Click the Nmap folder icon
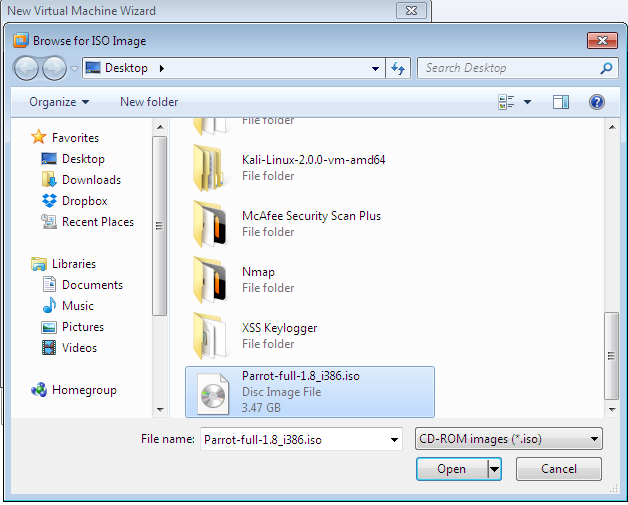This screenshot has width=628, height=505. coord(210,280)
